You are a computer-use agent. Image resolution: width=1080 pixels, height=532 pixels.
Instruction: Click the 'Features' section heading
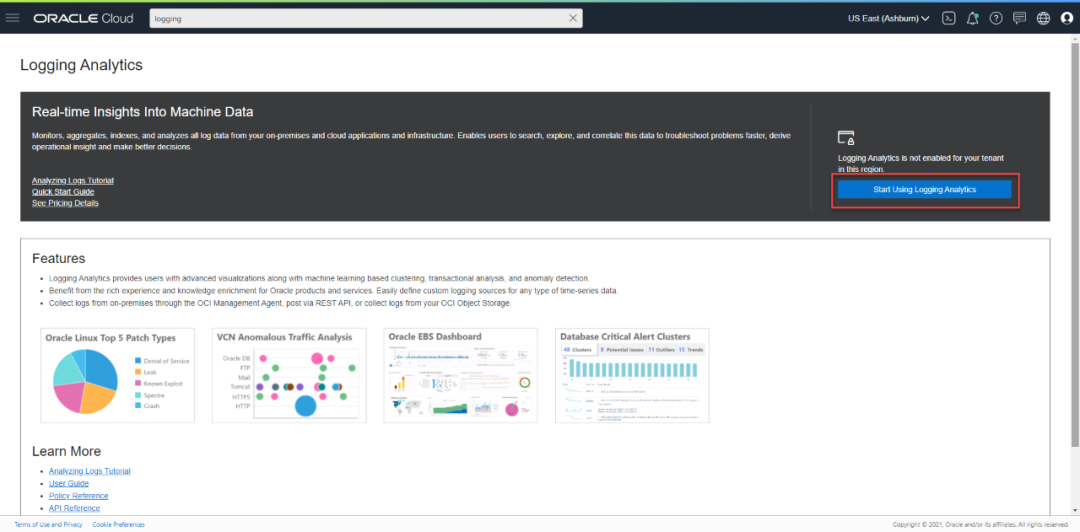click(x=59, y=258)
